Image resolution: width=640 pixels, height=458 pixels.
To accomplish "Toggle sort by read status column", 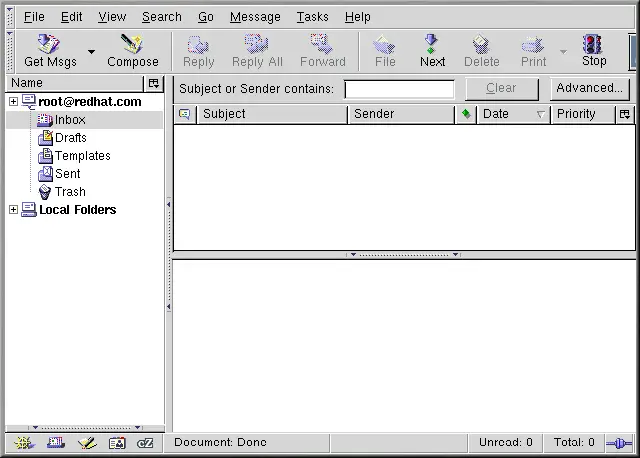I will click(x=466, y=114).
